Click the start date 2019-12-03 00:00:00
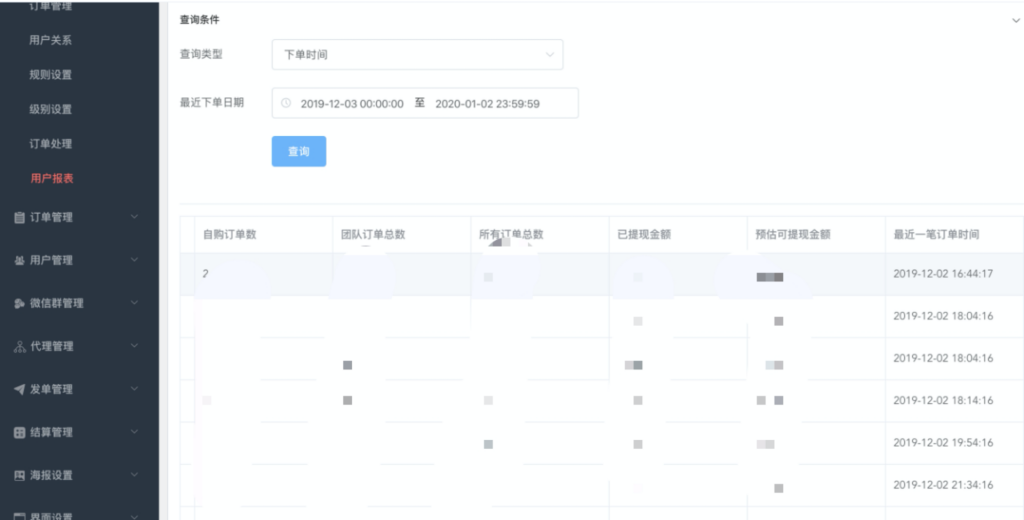This screenshot has height=520, width=1024. click(352, 103)
